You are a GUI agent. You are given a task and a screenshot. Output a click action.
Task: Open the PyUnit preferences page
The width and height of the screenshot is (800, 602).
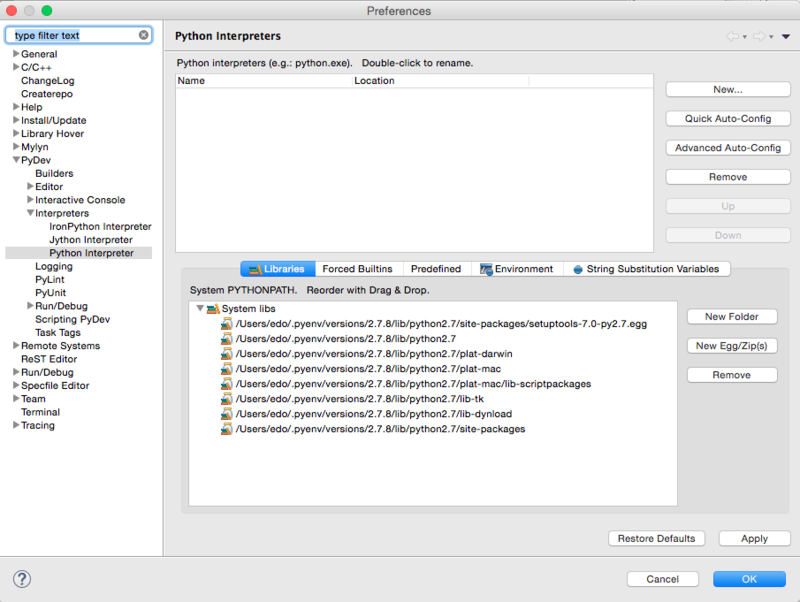[51, 293]
